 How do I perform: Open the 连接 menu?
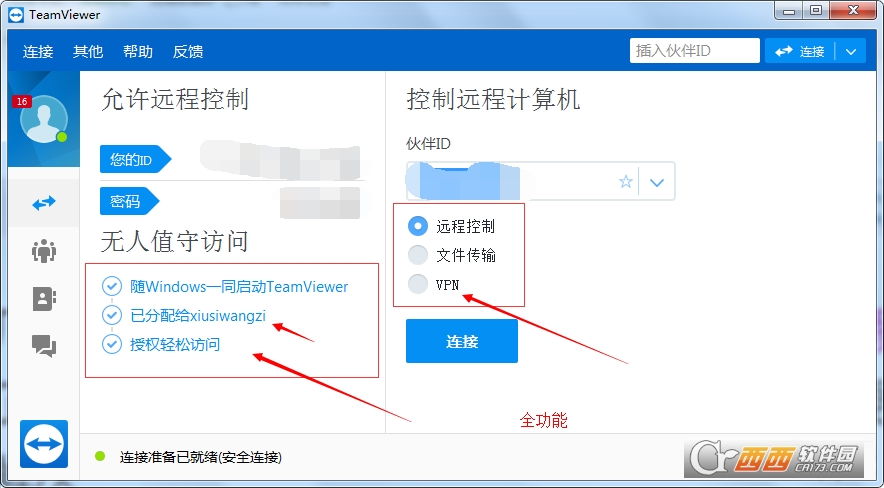[x=38, y=51]
